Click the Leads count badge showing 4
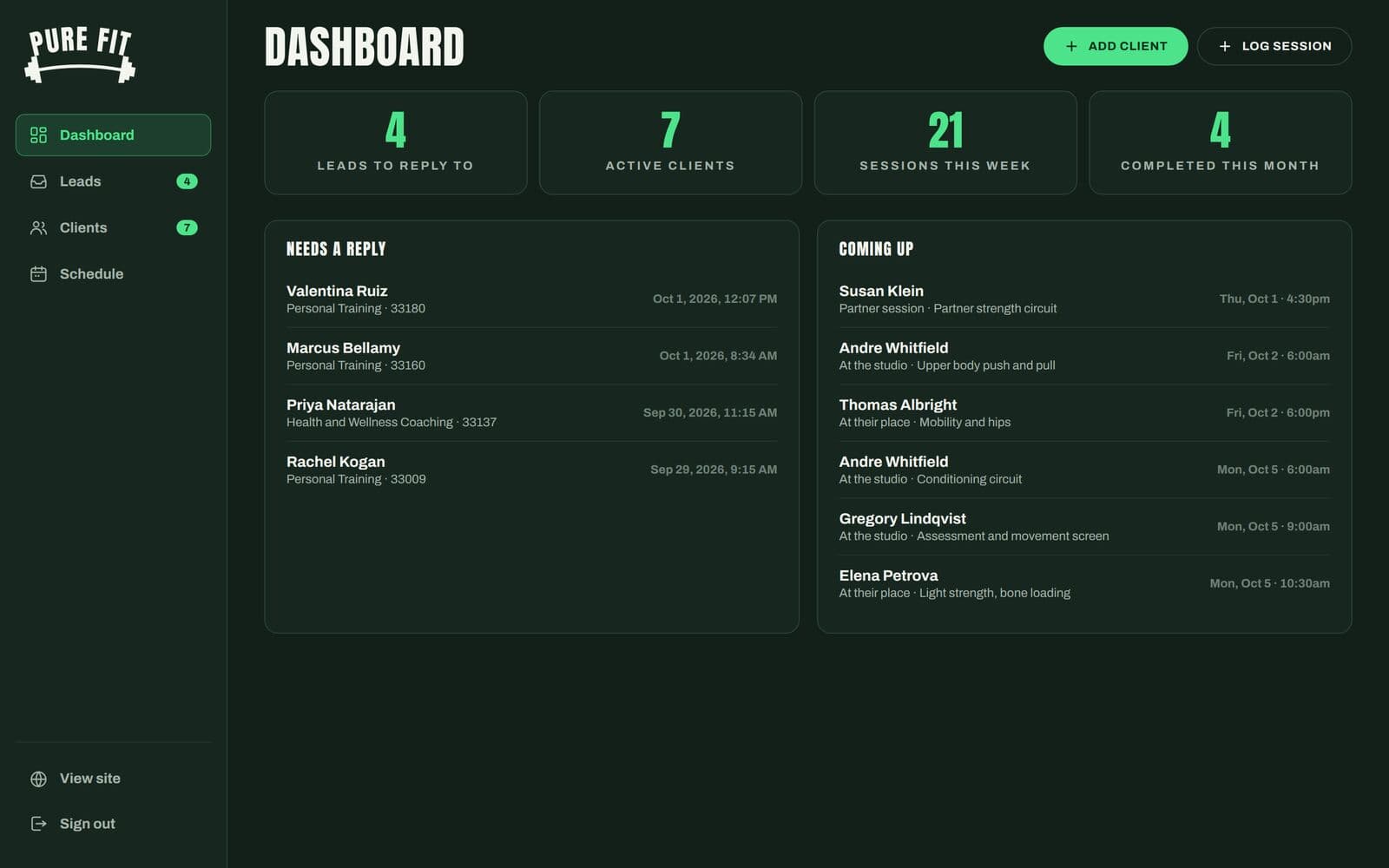The height and width of the screenshot is (868, 1389). [x=187, y=181]
